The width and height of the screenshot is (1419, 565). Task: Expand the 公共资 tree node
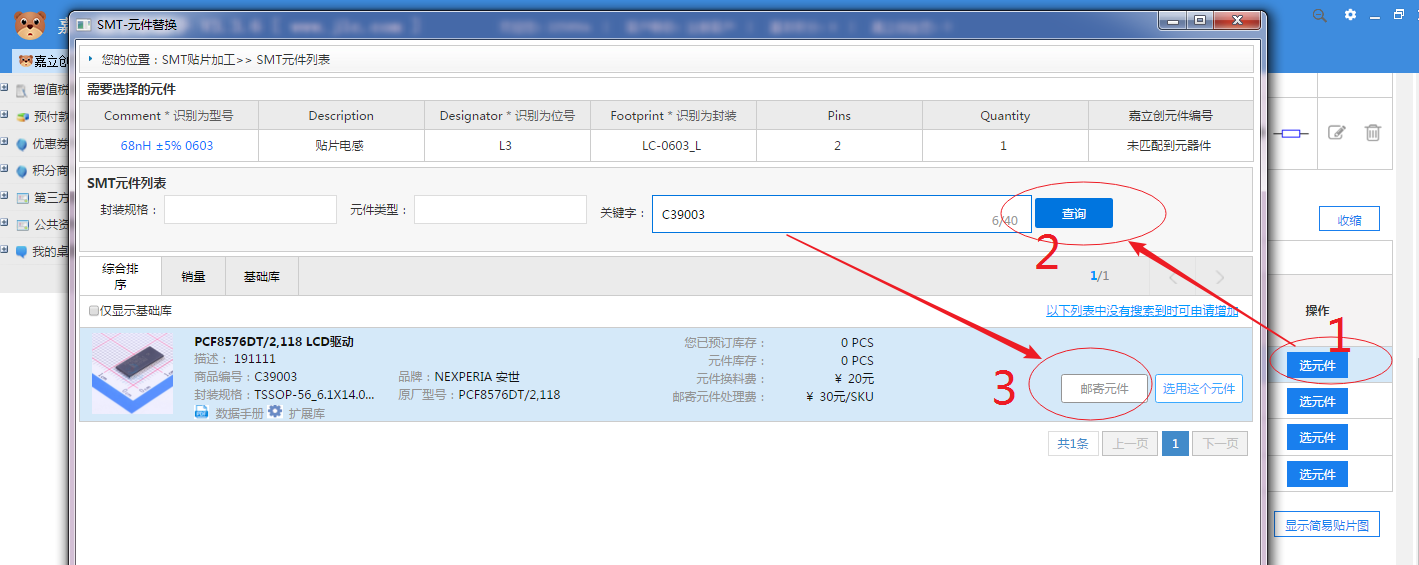pos(5,224)
